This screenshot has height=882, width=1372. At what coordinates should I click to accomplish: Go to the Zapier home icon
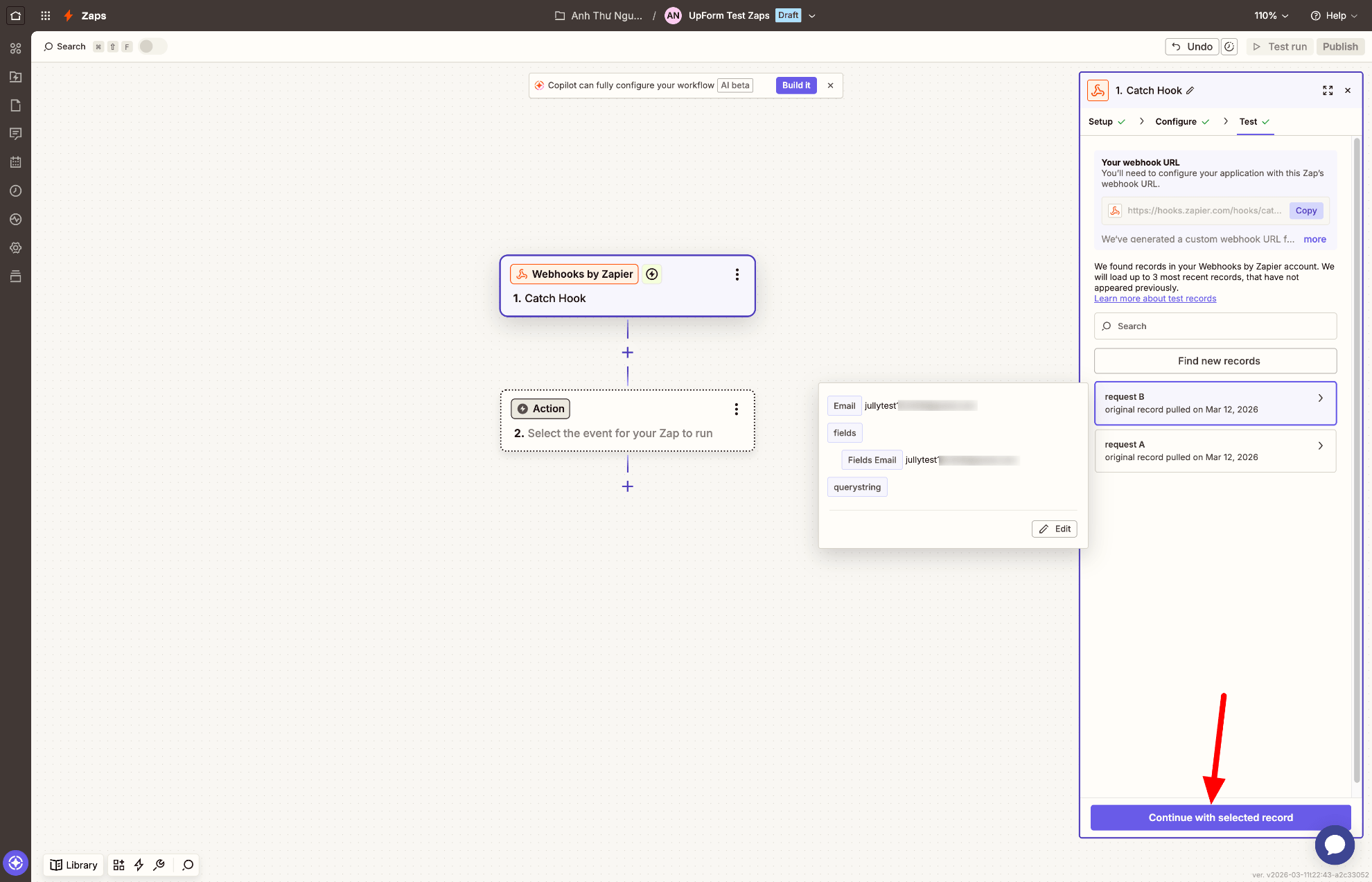pos(15,15)
